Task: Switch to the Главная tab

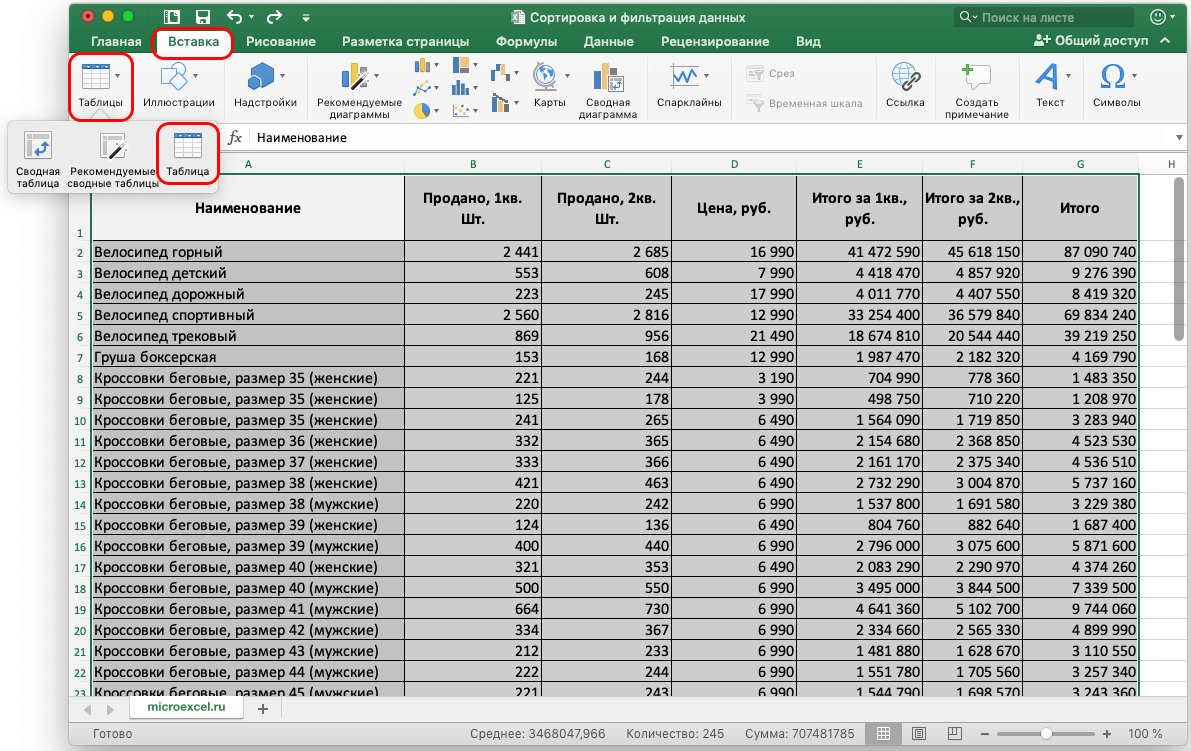Action: click(x=116, y=41)
